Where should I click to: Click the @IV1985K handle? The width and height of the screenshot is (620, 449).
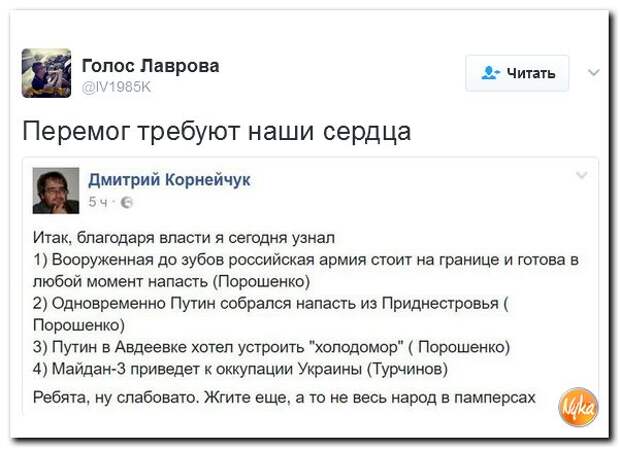tap(116, 87)
